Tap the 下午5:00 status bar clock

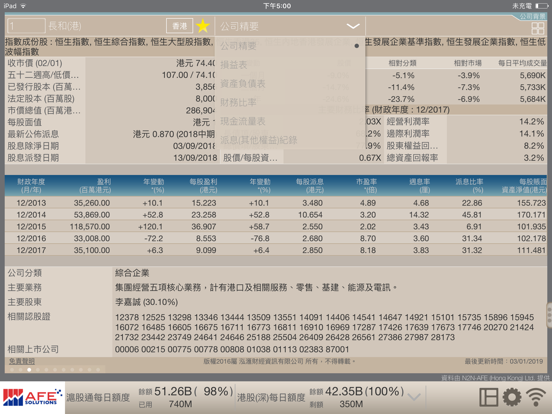[x=277, y=6]
